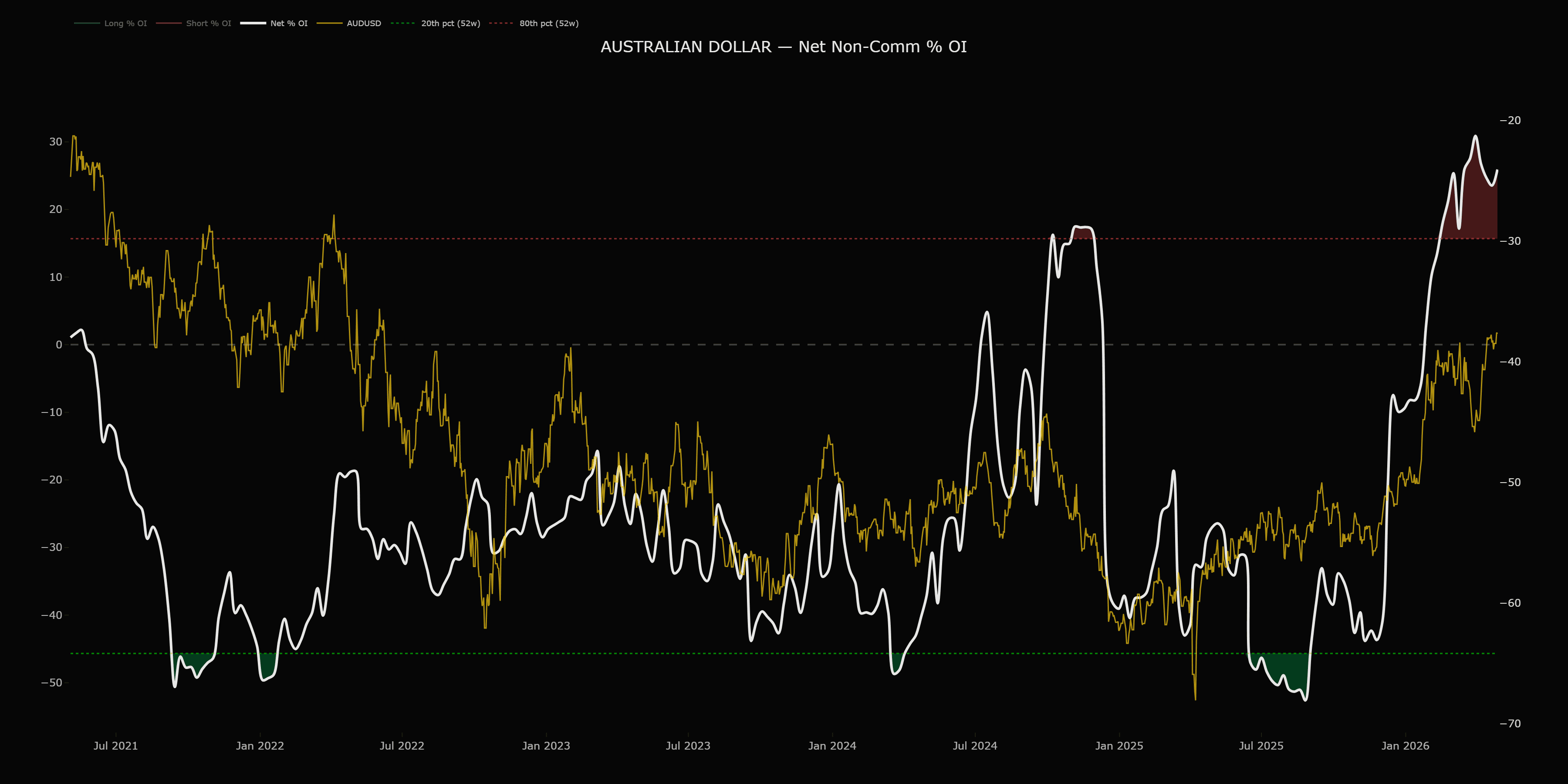Toggle the Long % OI legend entry
This screenshot has height=784, width=1568.
110,23
